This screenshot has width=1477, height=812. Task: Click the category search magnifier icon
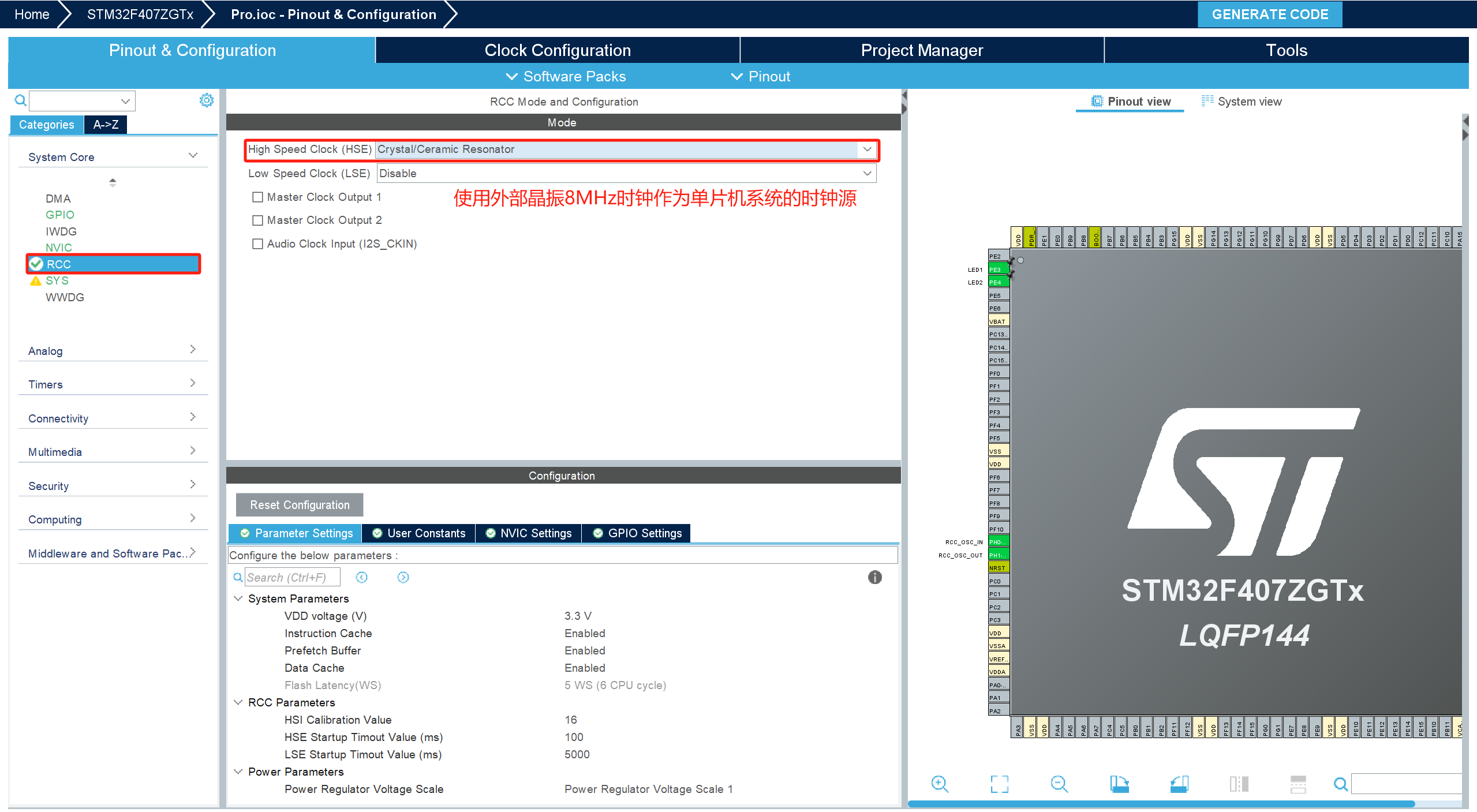[20, 101]
